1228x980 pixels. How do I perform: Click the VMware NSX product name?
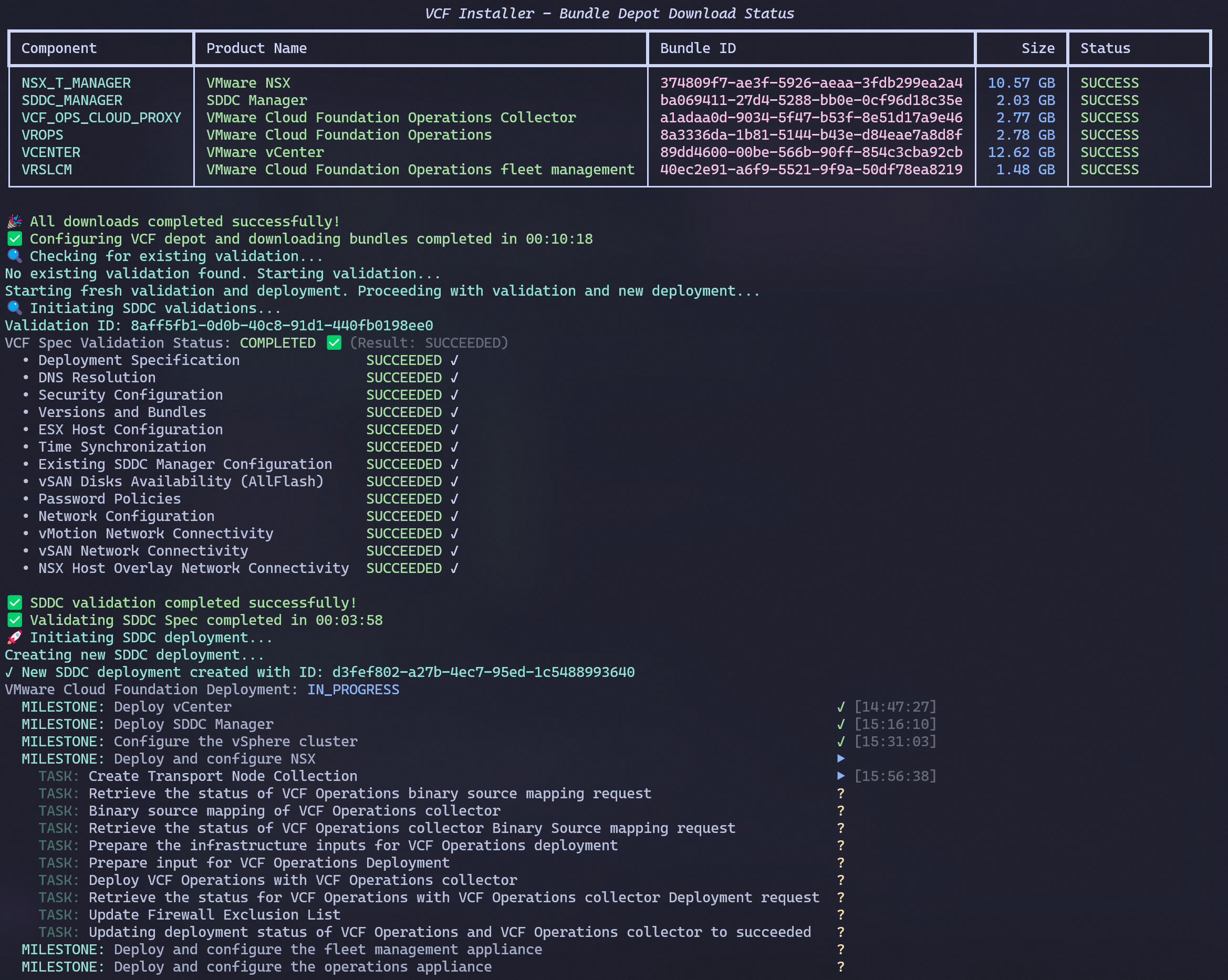tap(248, 83)
